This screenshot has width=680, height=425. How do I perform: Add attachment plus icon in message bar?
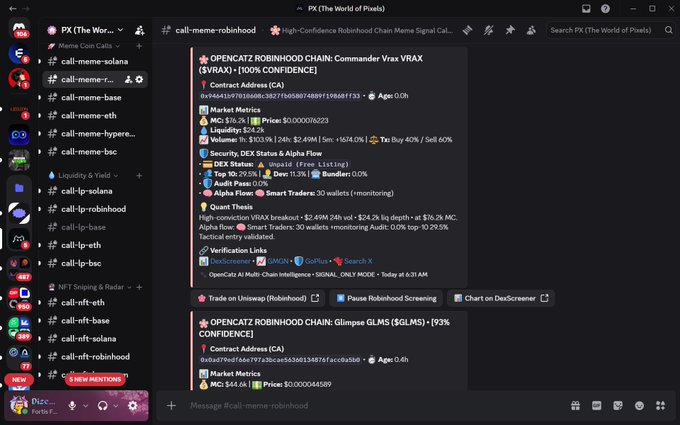[171, 405]
